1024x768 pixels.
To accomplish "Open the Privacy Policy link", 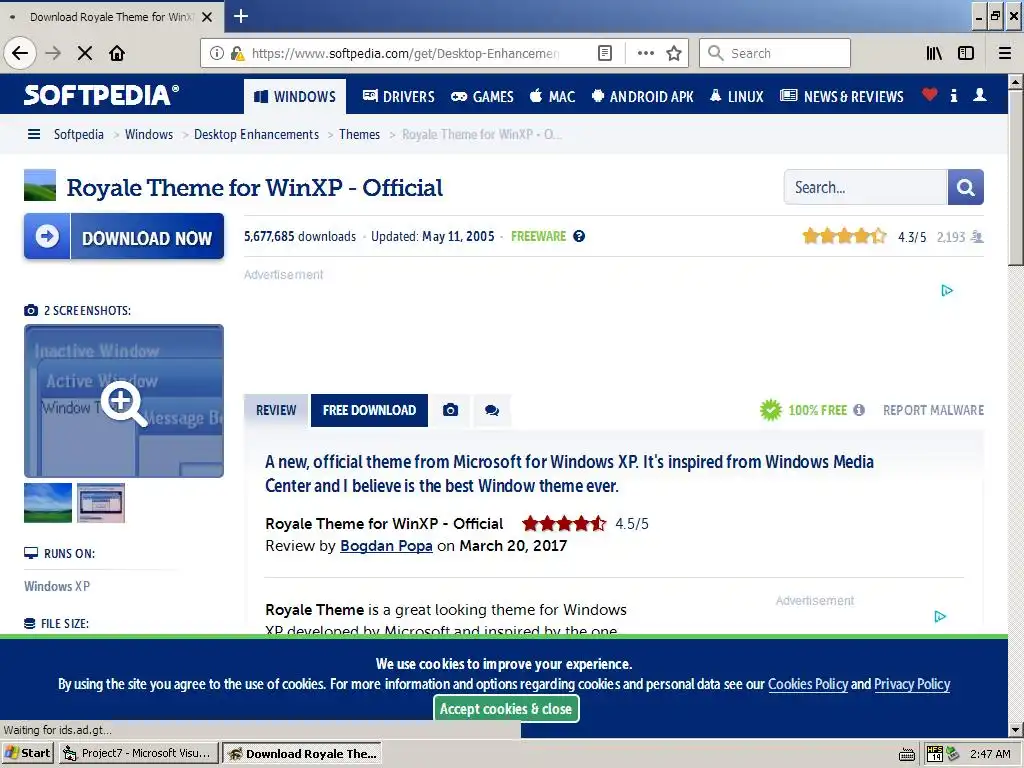I will click(912, 684).
